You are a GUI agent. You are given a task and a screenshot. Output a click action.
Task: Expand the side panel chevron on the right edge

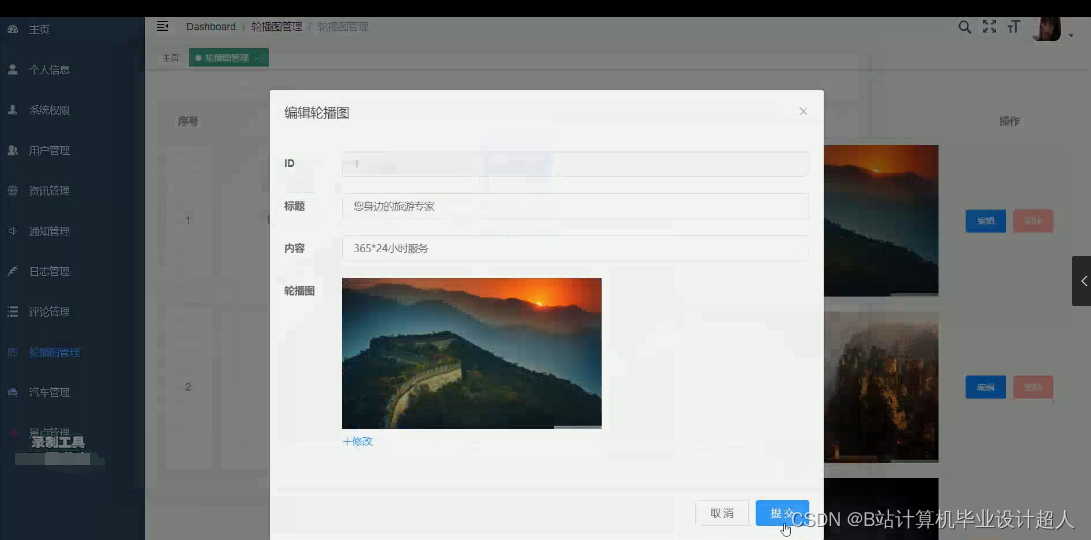click(1081, 280)
